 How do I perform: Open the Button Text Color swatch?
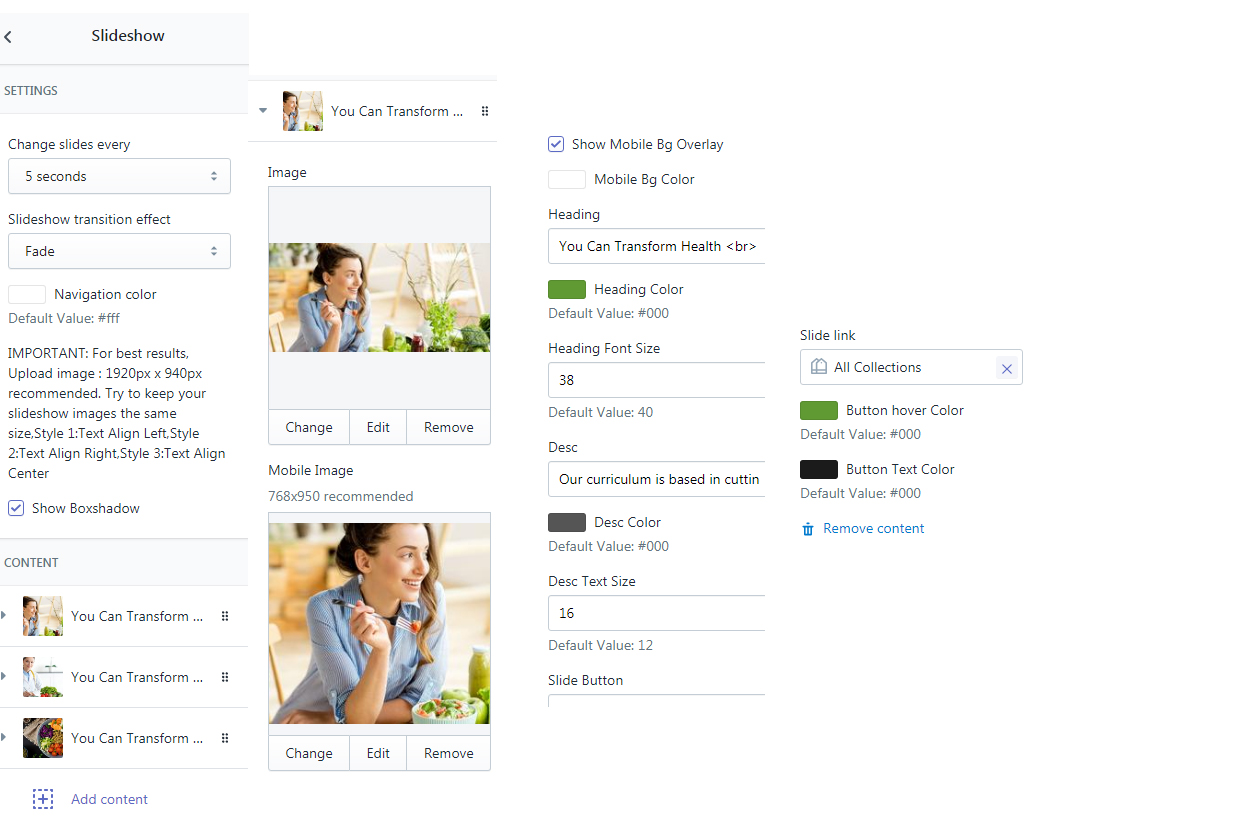819,469
